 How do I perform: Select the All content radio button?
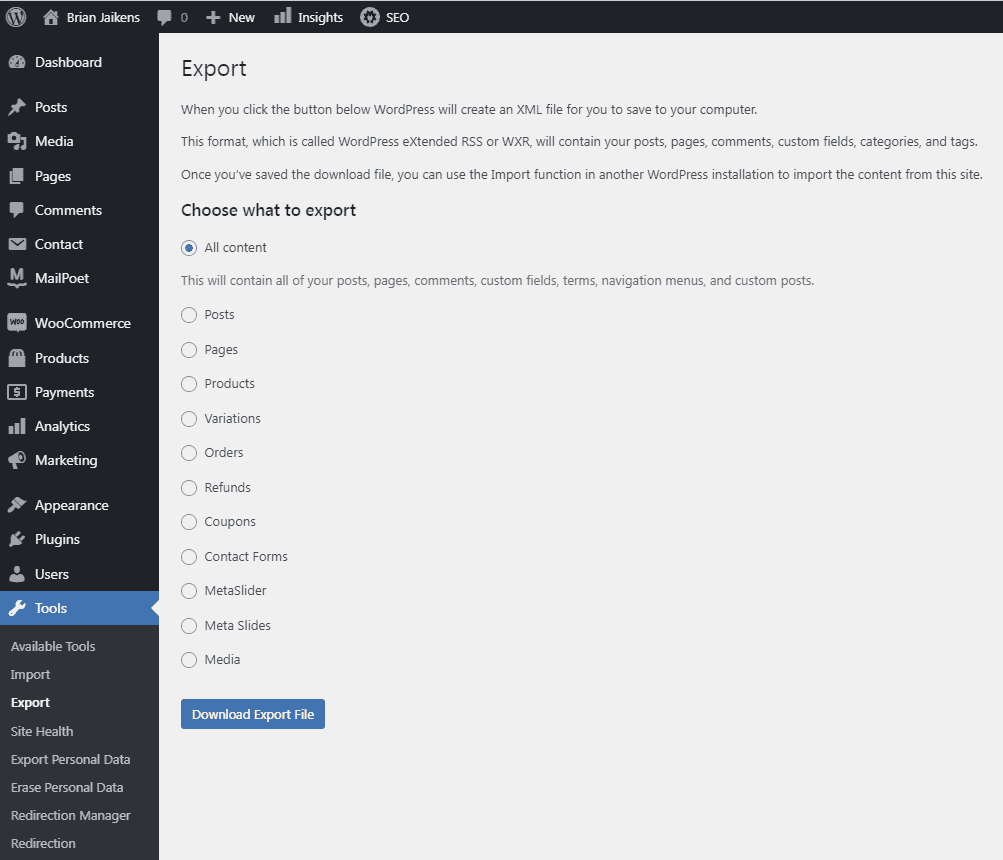[x=189, y=248]
